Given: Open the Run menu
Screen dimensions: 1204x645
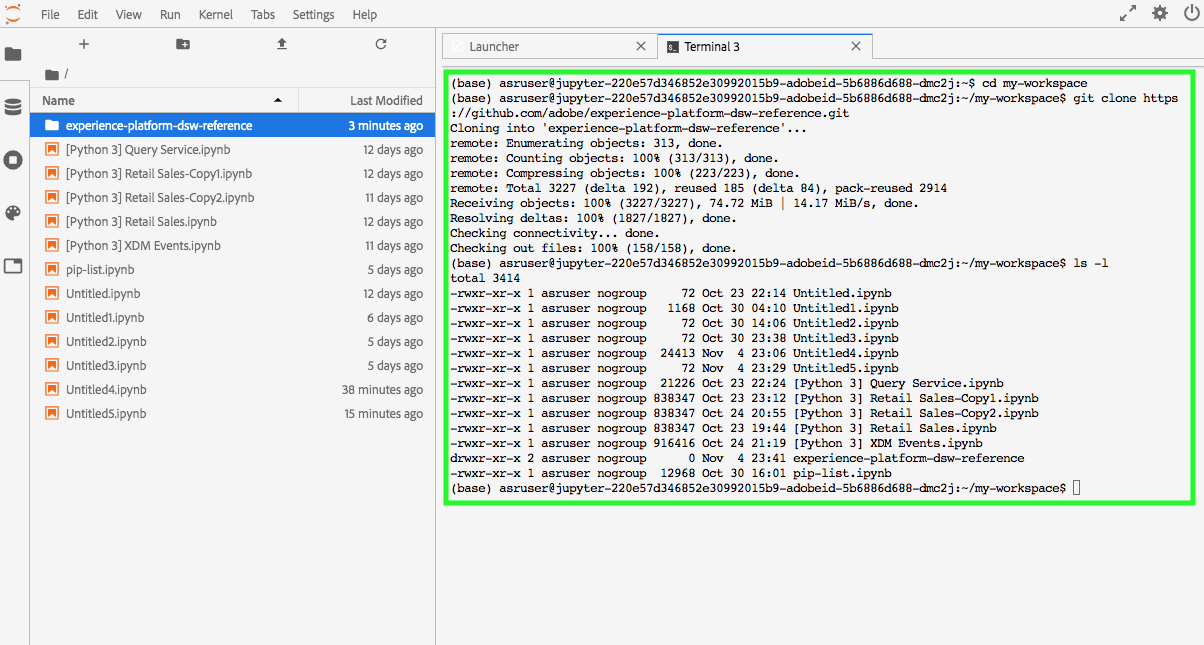Looking at the screenshot, I should click(170, 14).
